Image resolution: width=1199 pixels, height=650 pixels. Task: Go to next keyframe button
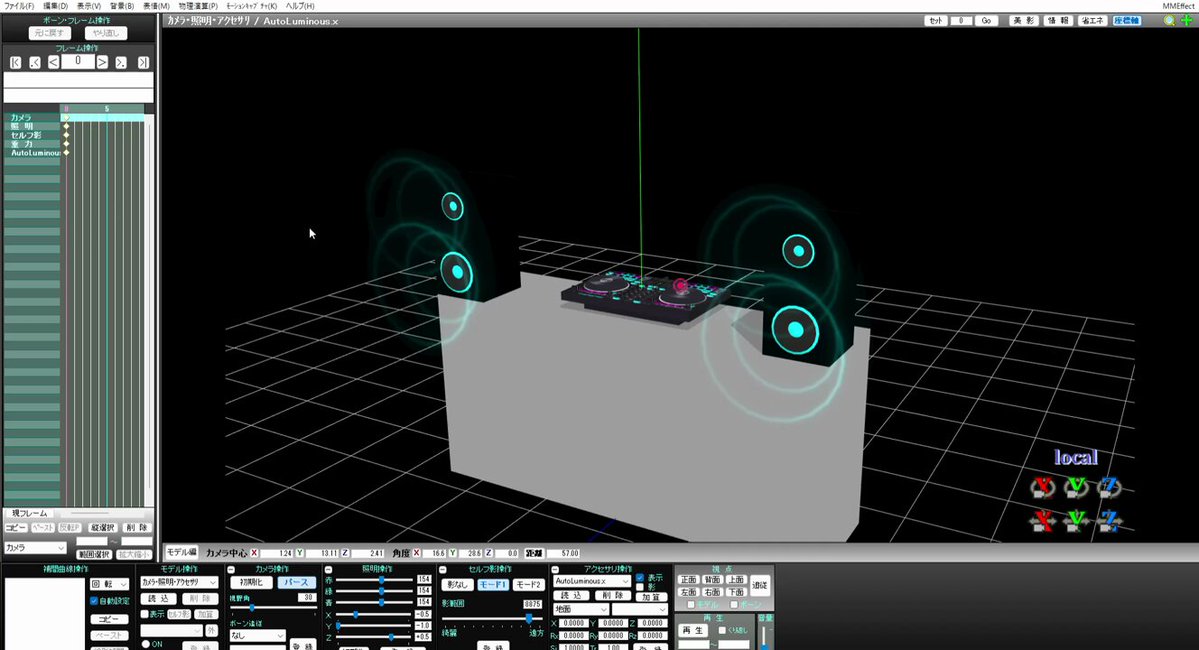coord(121,63)
